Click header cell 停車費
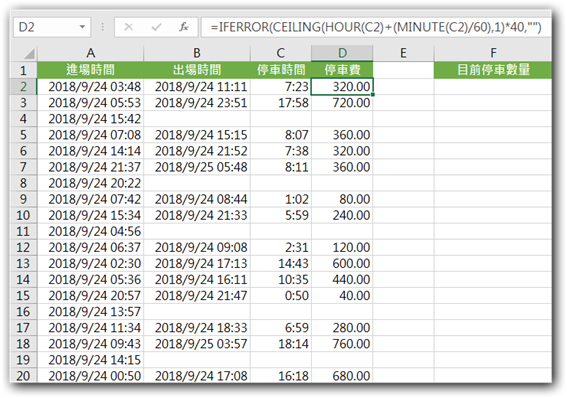 point(342,70)
